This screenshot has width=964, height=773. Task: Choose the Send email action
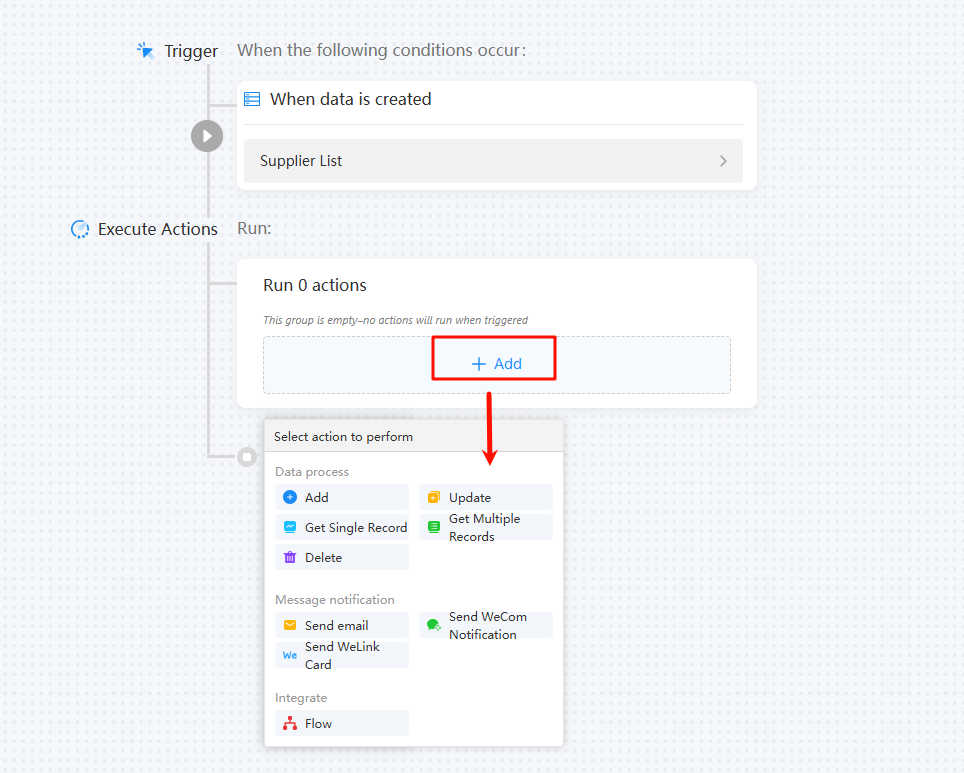point(342,625)
